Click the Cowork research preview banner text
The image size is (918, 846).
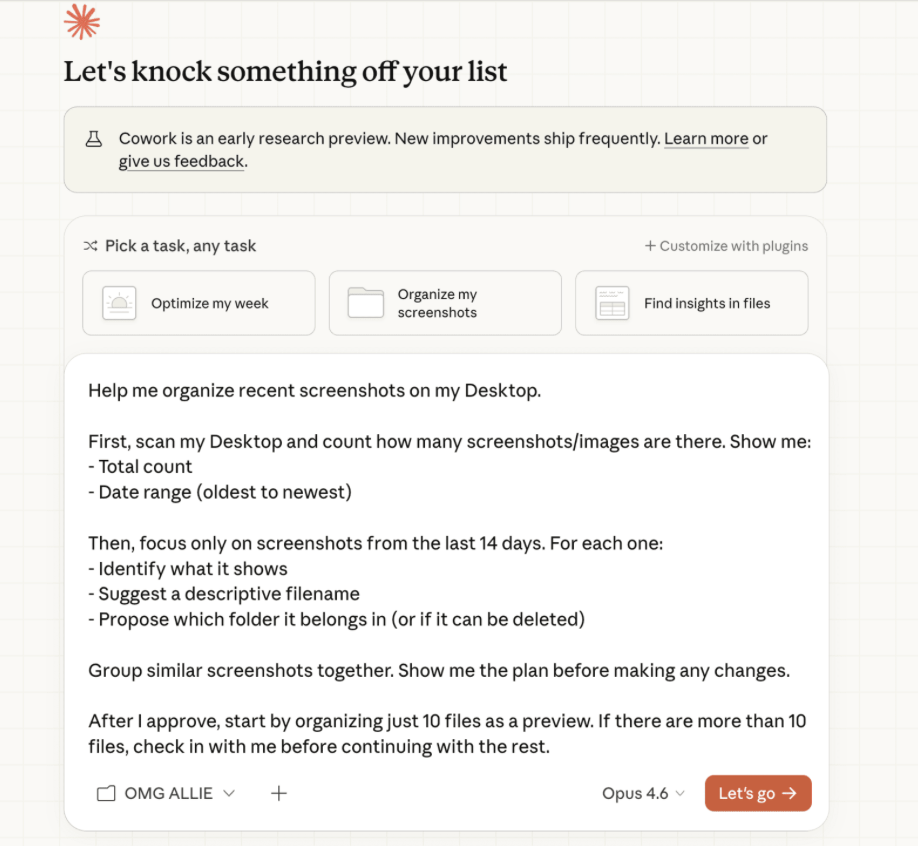(390, 139)
